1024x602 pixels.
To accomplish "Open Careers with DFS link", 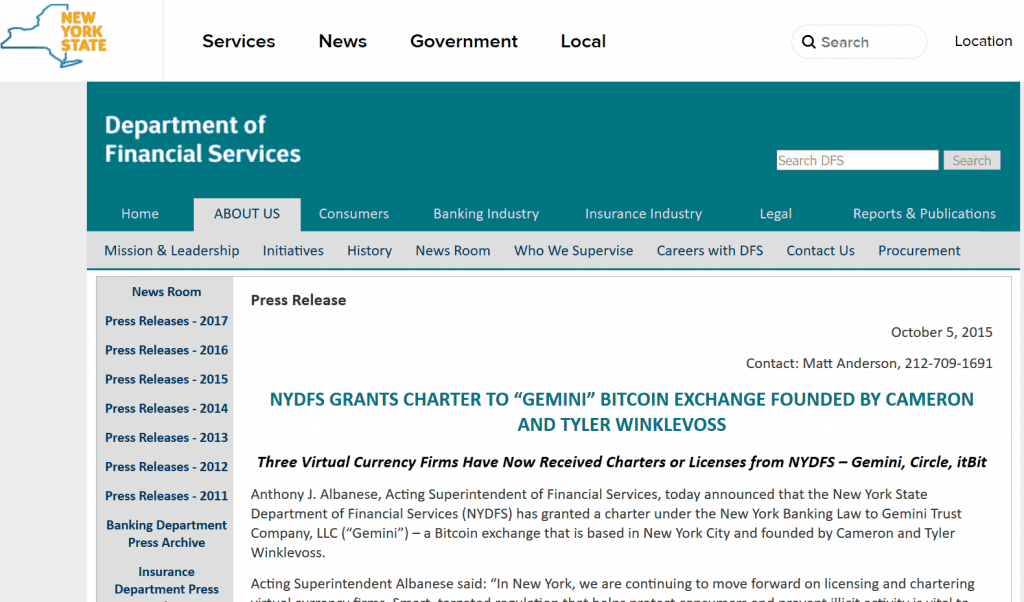I will pyautogui.click(x=709, y=251).
